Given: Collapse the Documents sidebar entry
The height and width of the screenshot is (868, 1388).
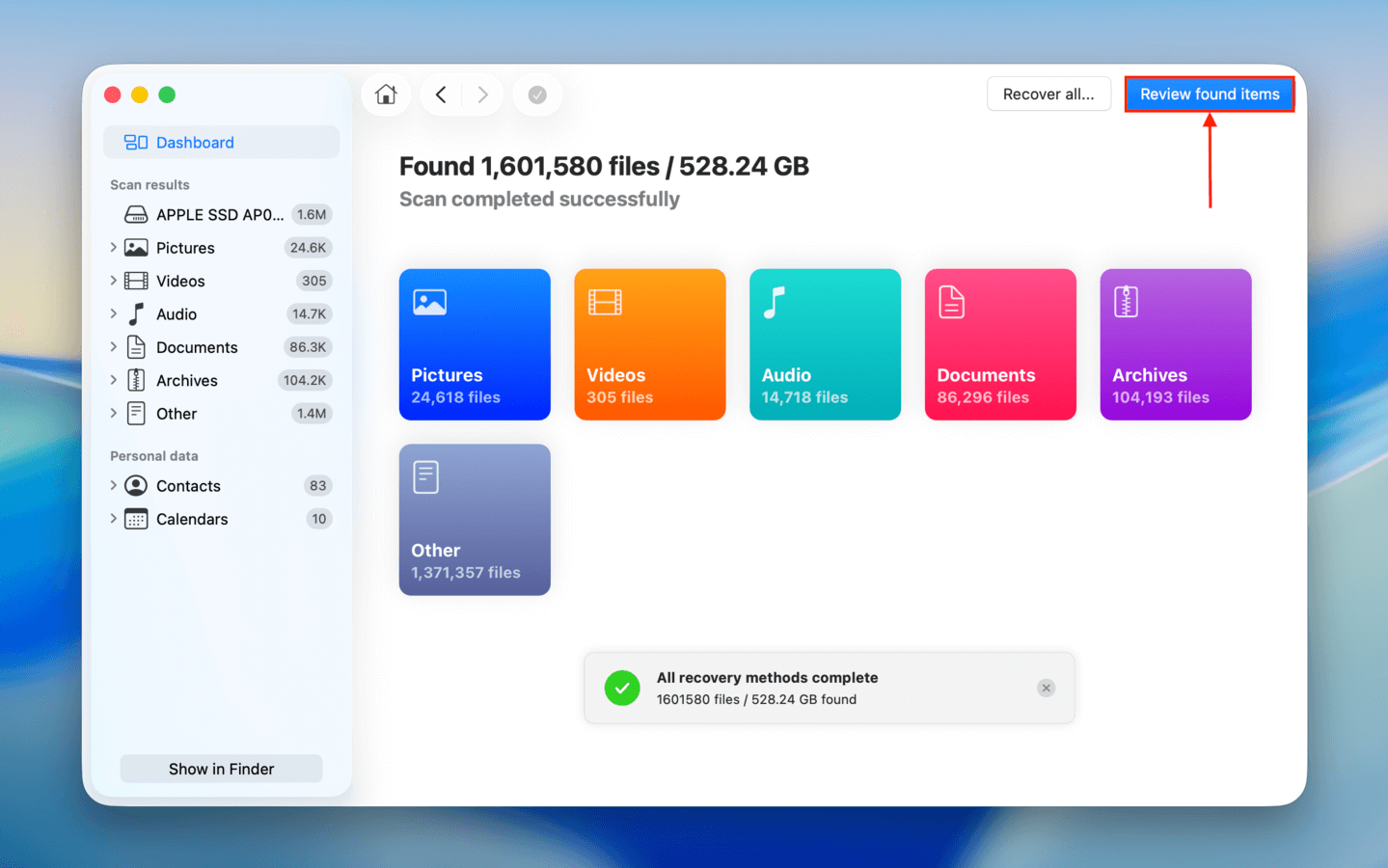Looking at the screenshot, I should click(113, 346).
